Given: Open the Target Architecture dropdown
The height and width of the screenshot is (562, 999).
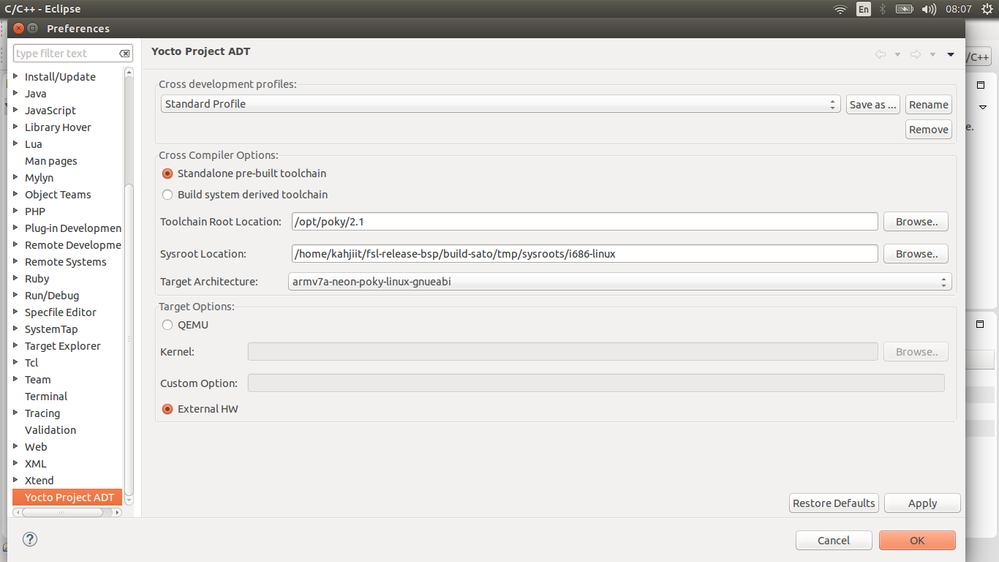Looking at the screenshot, I should tap(620, 282).
